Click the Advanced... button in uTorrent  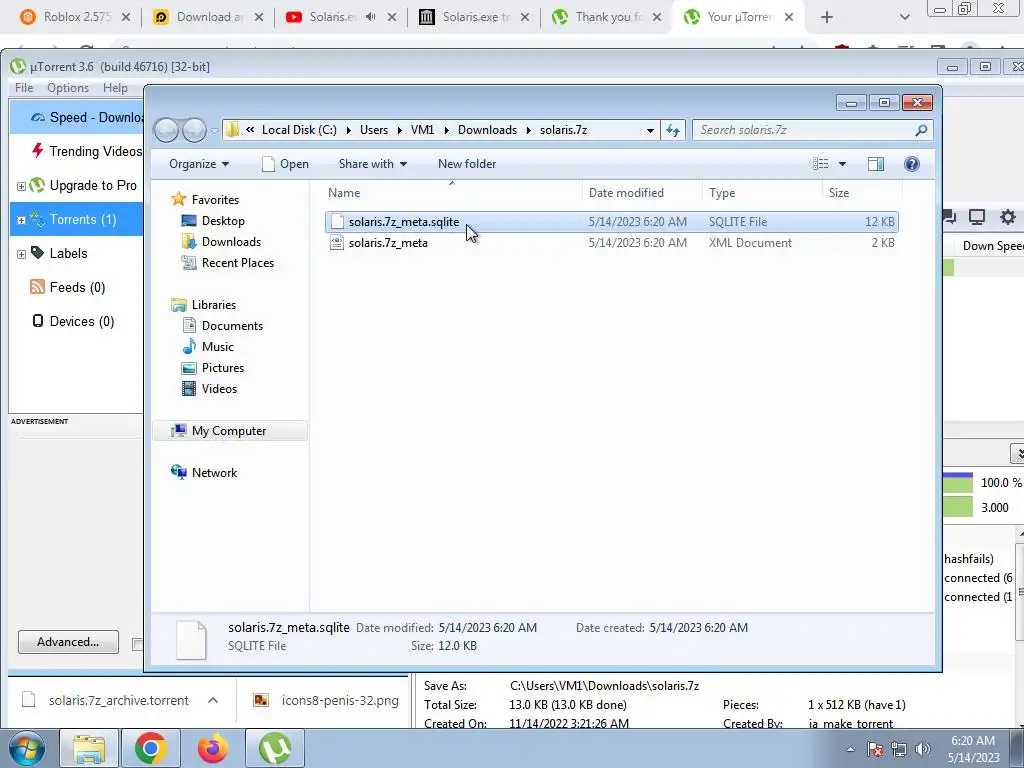click(68, 642)
